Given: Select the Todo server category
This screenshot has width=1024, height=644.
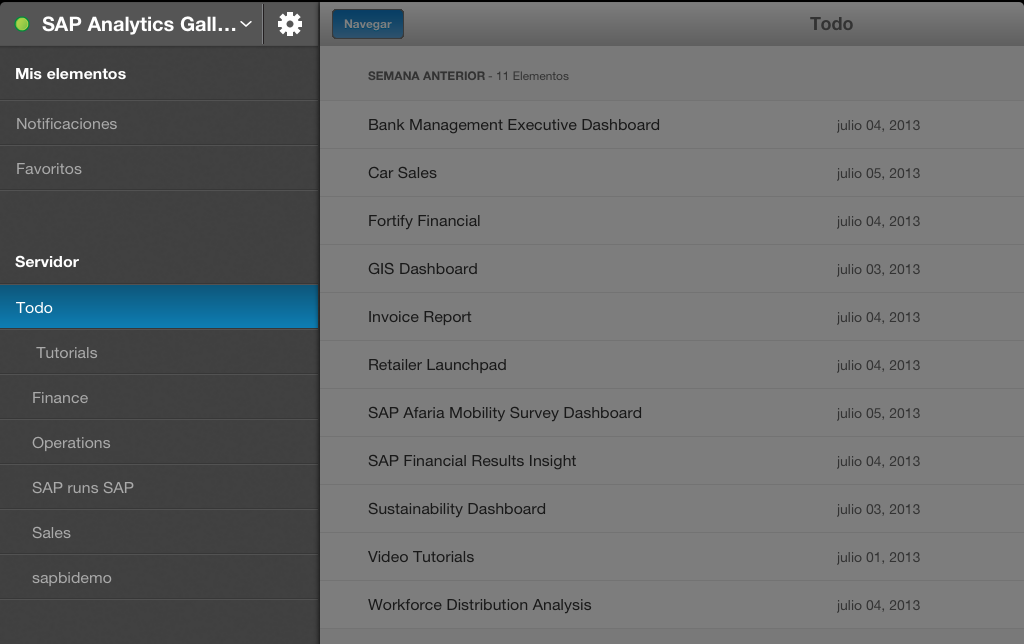Looking at the screenshot, I should pyautogui.click(x=34, y=308).
